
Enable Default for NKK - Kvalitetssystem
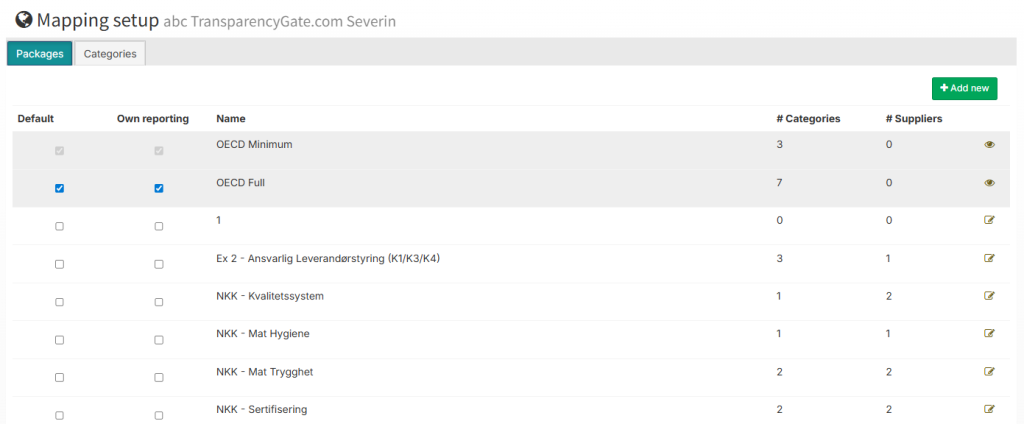[59, 302]
